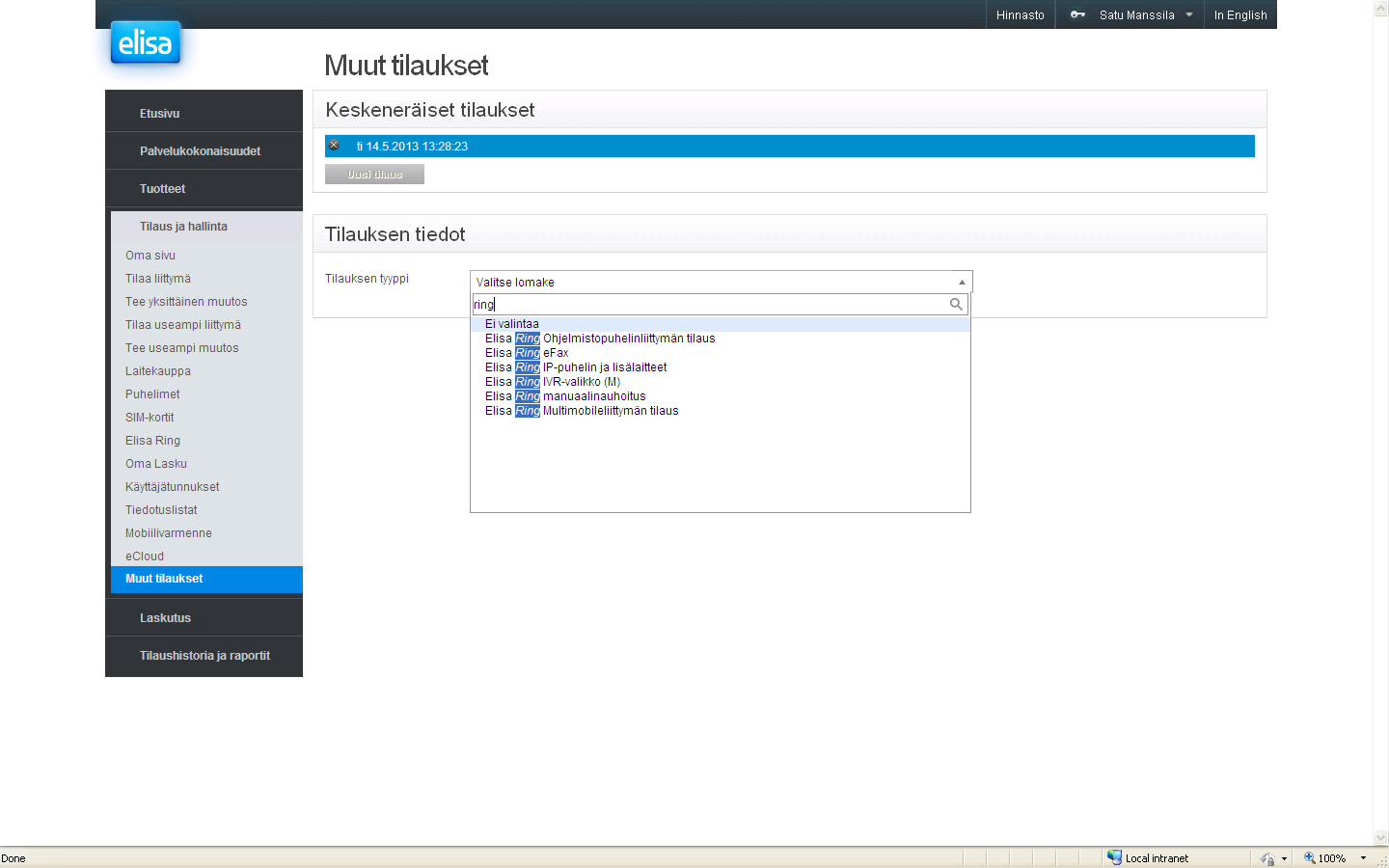Screen dimensions: 1389x868
Task: Select the ti 14.5.2013 13:28:23 order row
Action: [x=790, y=146]
